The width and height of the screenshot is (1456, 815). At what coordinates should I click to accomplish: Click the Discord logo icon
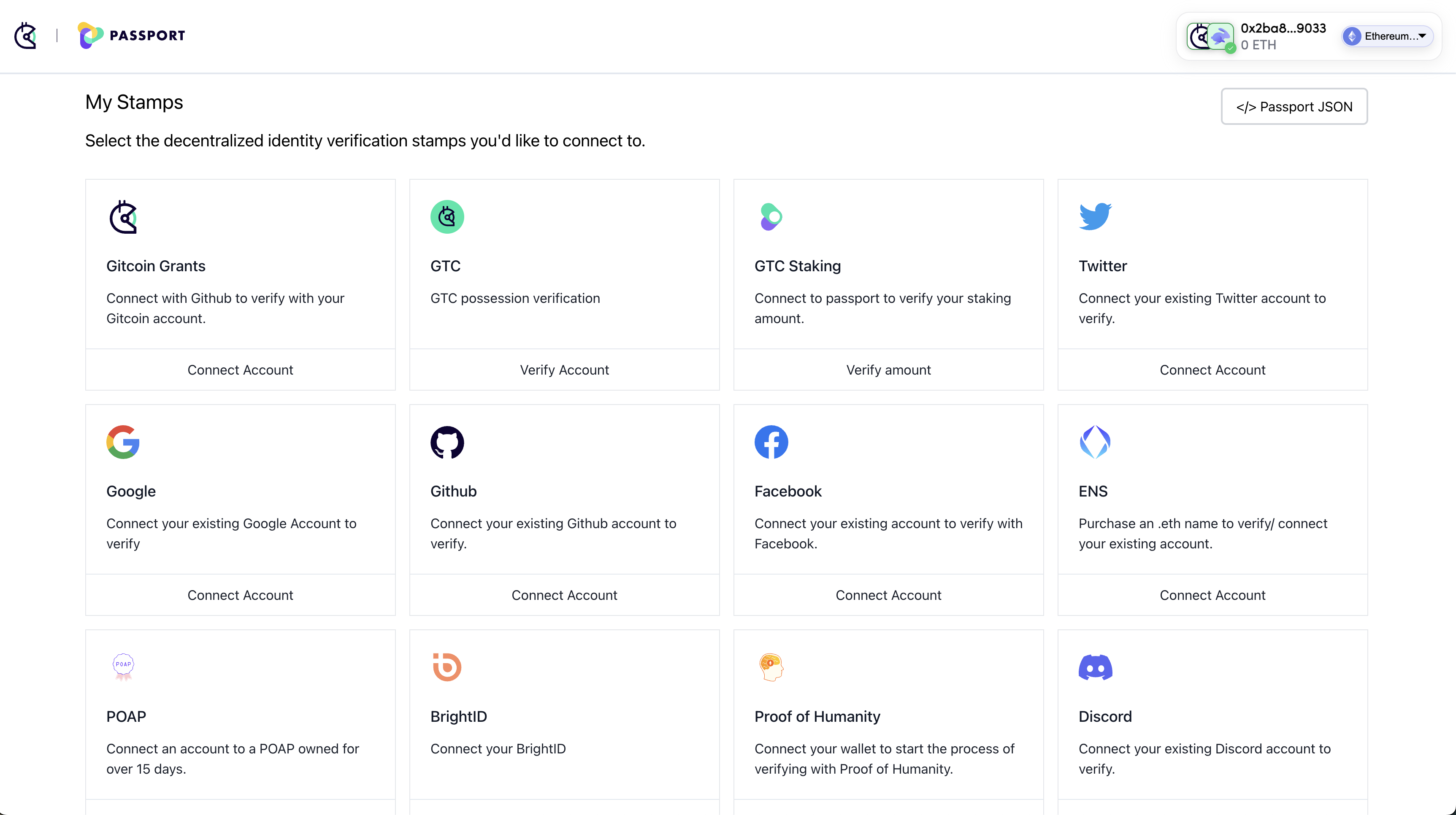[1096, 668]
